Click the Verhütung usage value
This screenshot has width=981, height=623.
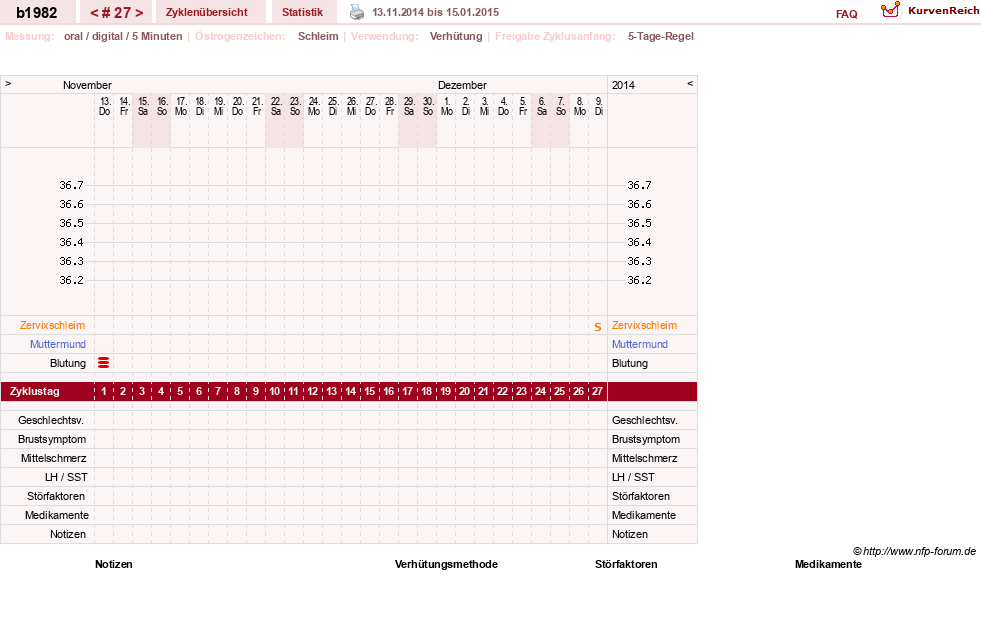455,36
